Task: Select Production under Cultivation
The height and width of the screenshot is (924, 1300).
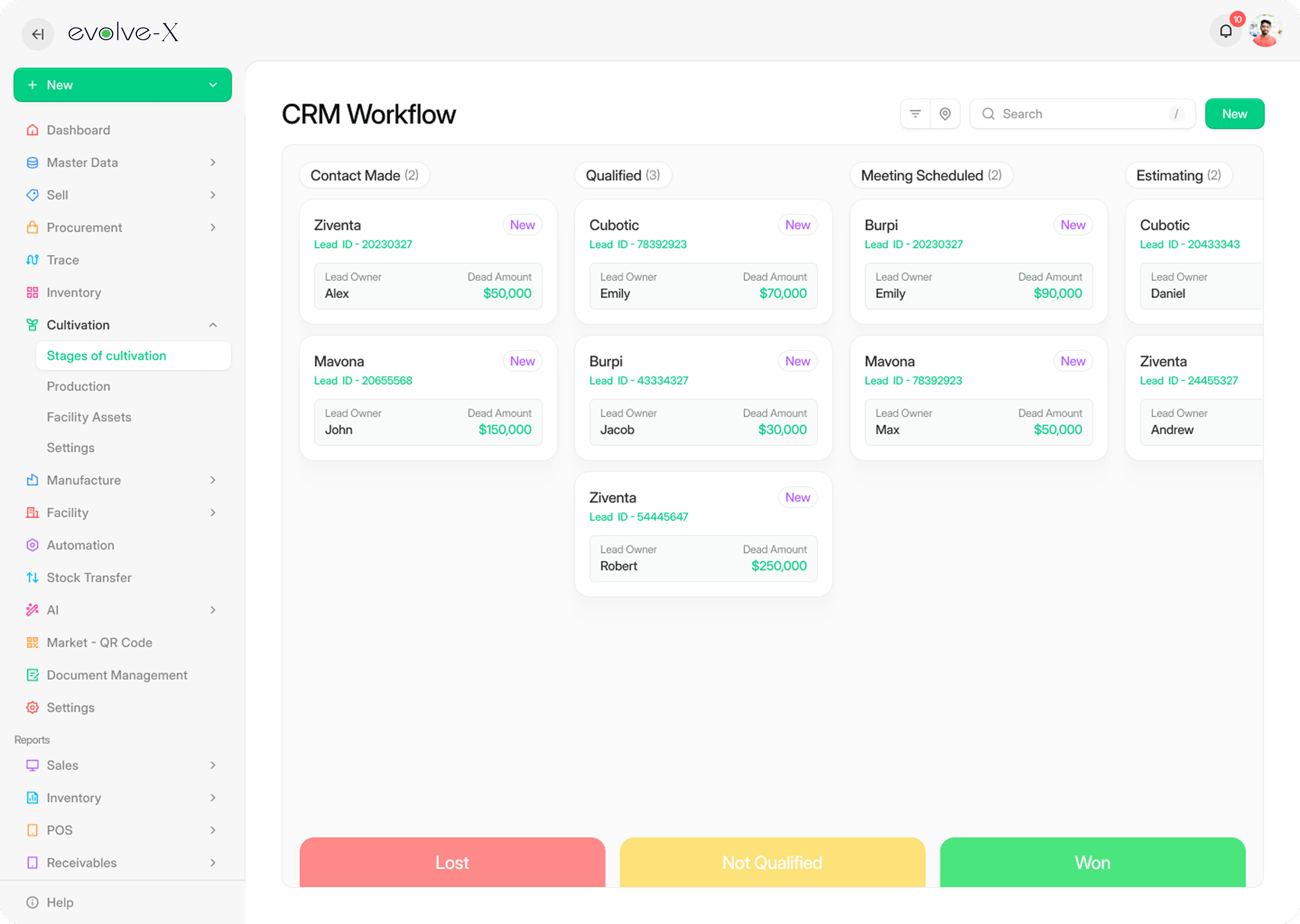Action: 79,386
